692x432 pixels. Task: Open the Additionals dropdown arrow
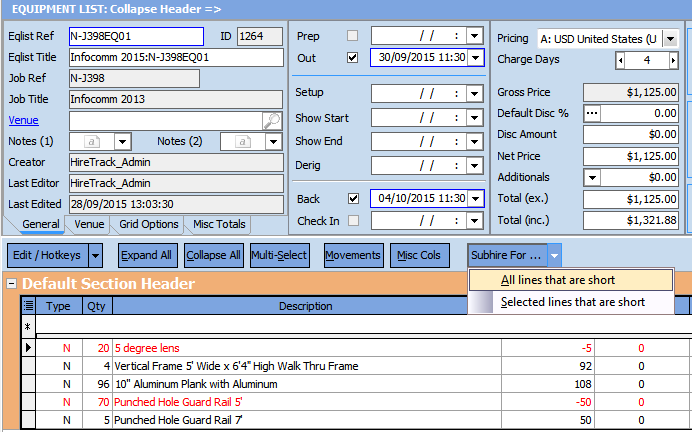[592, 177]
